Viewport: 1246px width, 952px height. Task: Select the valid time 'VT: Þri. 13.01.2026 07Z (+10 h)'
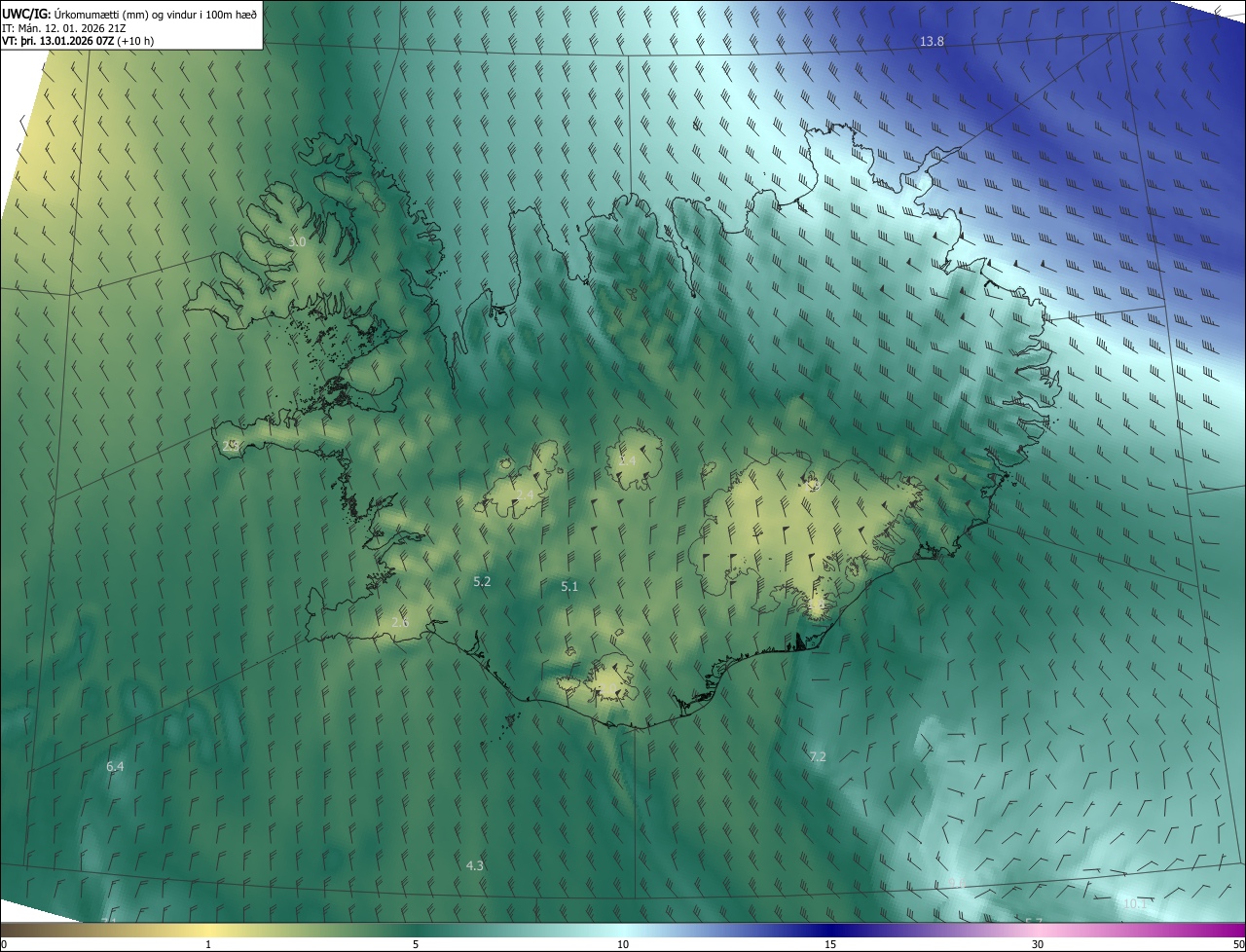click(78, 41)
